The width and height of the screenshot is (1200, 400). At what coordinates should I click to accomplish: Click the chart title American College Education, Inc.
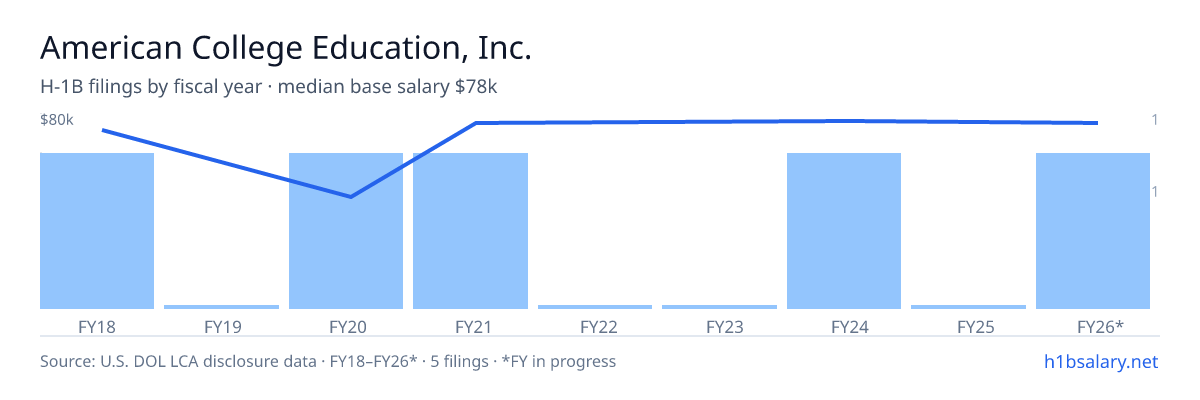point(285,48)
